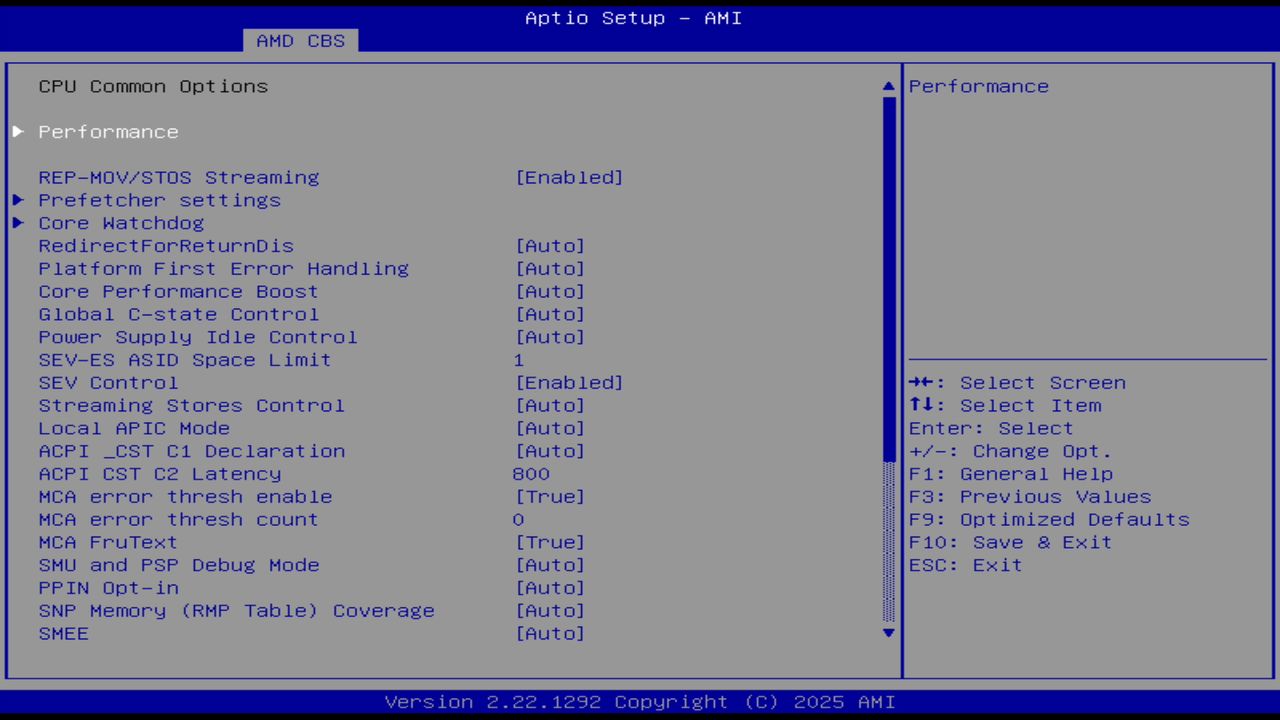The image size is (1280, 720).
Task: Change Core Performance Boost Auto value
Action: 550,292
